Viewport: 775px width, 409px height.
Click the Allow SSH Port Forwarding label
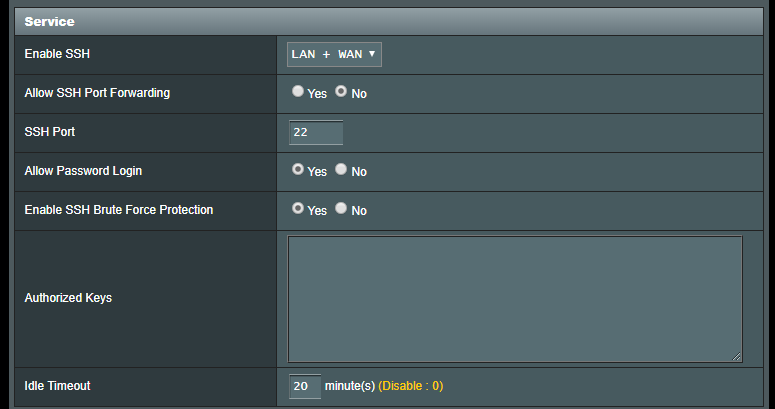pyautogui.click(x=97, y=93)
